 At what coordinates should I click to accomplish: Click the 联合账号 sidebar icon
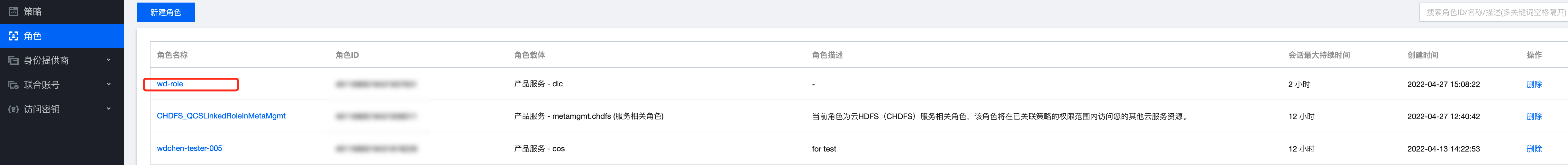14,85
